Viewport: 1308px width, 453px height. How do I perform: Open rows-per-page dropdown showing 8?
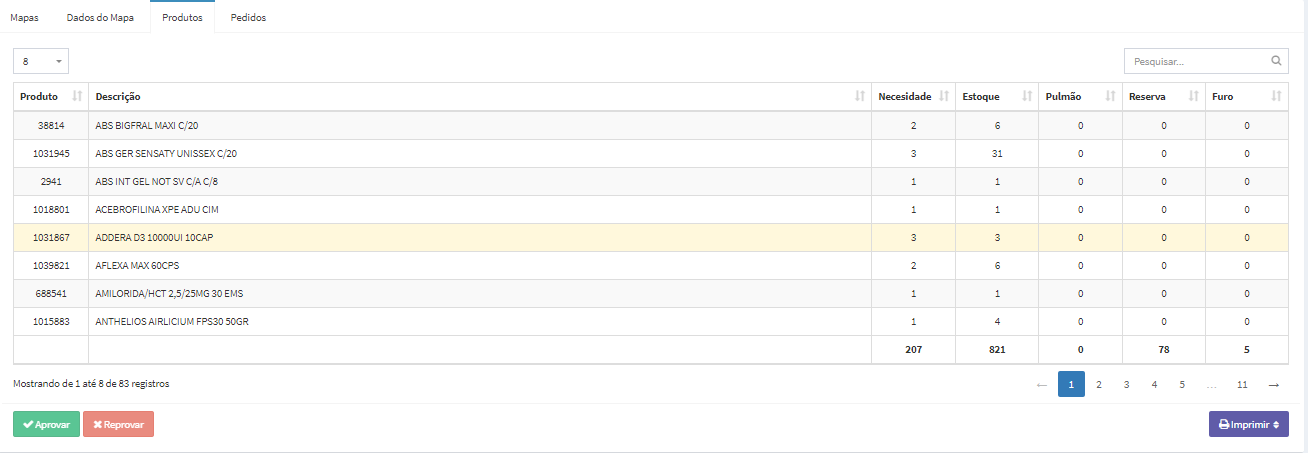tap(41, 61)
